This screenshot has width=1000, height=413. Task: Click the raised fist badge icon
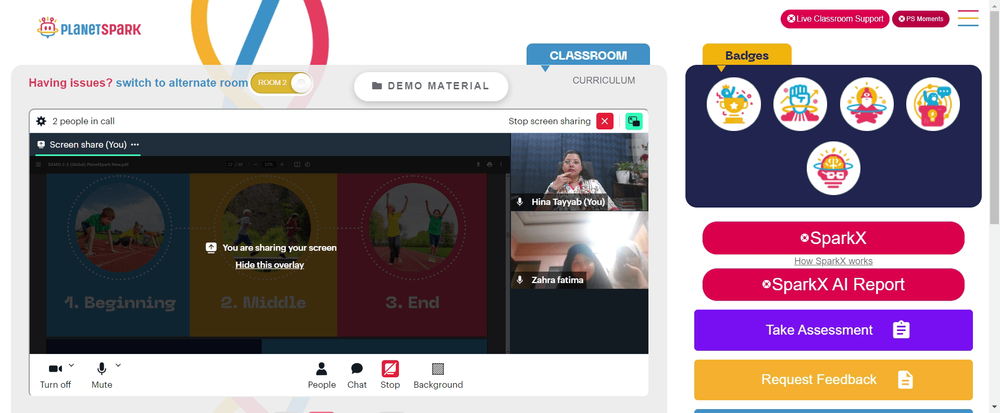tap(800, 104)
